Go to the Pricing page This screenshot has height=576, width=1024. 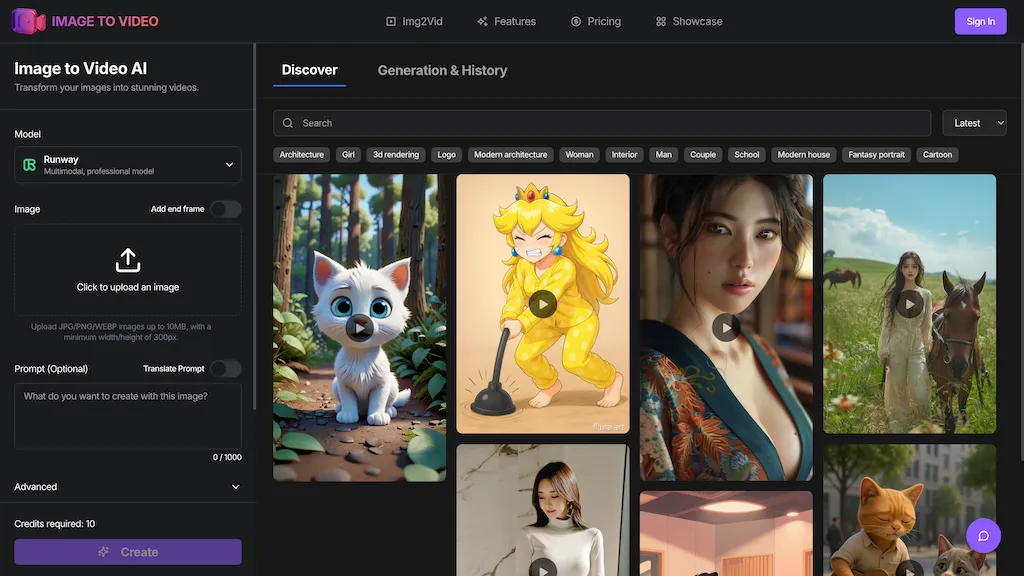pos(596,22)
